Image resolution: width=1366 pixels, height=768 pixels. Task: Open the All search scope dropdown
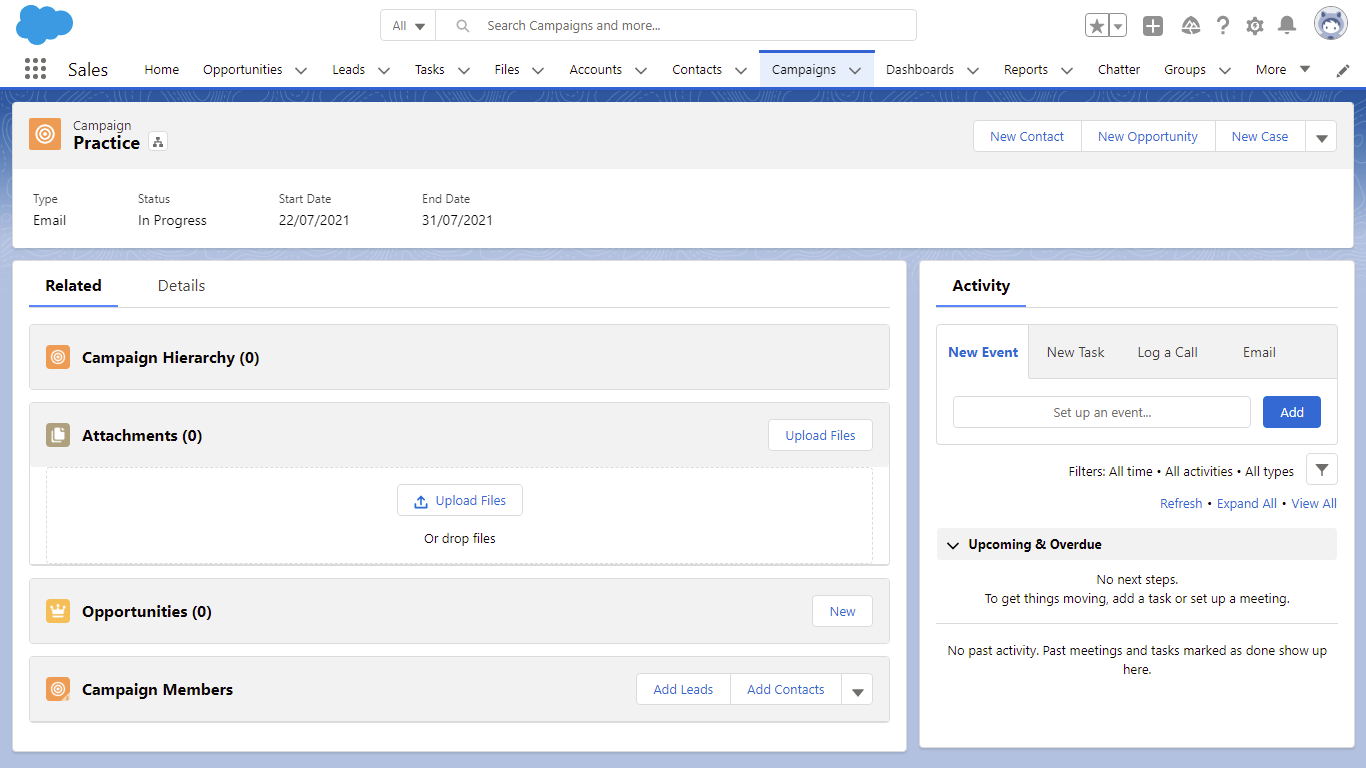[x=409, y=26]
